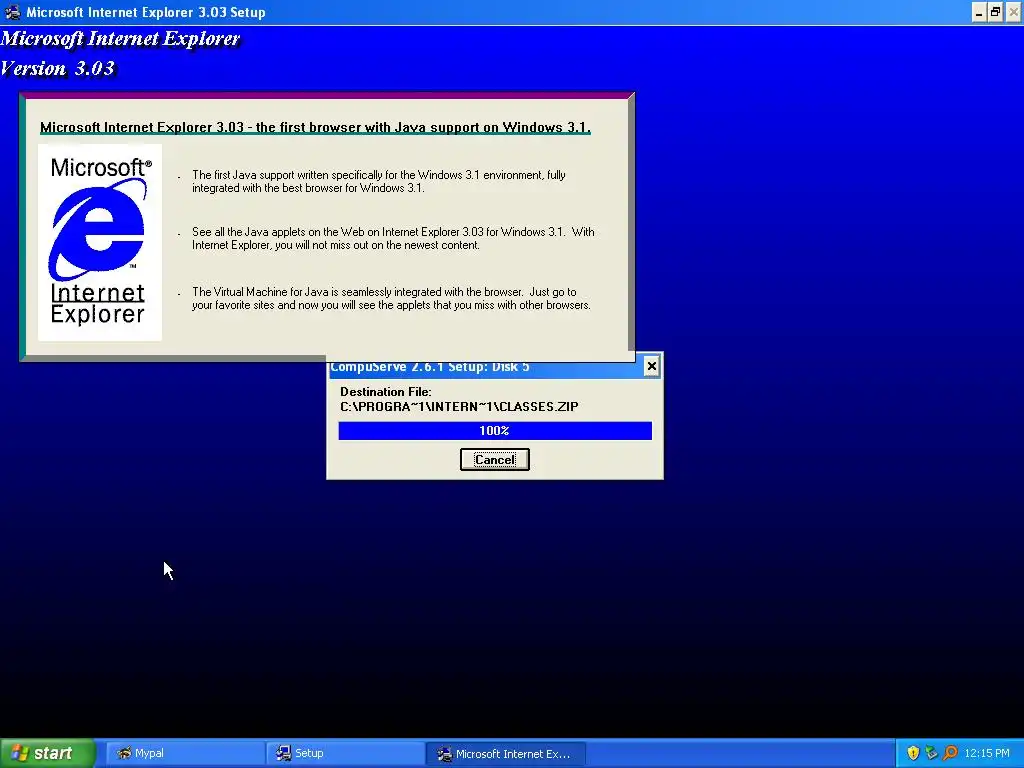Click the 'Version 3.03' banner text
The image size is (1024, 768).
(57, 68)
